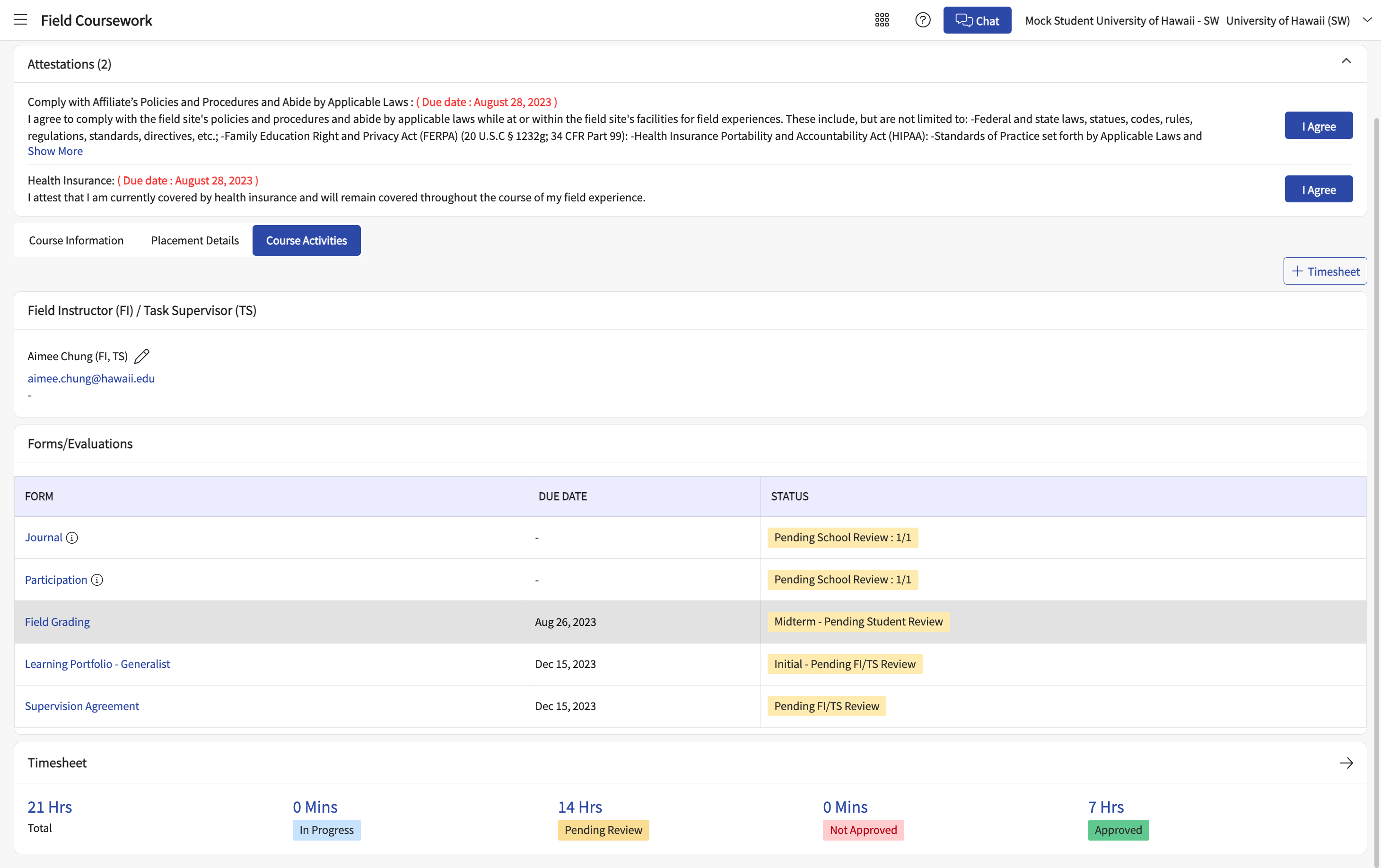
Task: Click the help question mark icon
Action: pyautogui.click(x=923, y=20)
